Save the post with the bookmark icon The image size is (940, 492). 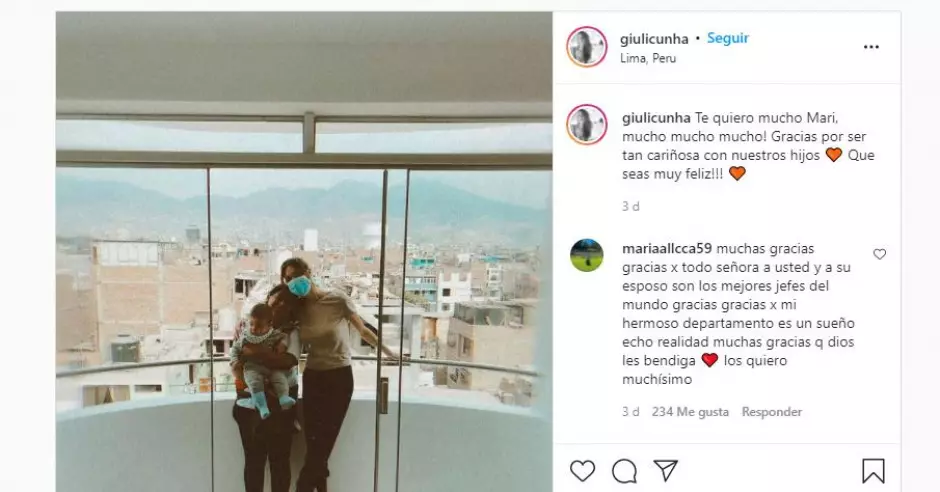873,471
